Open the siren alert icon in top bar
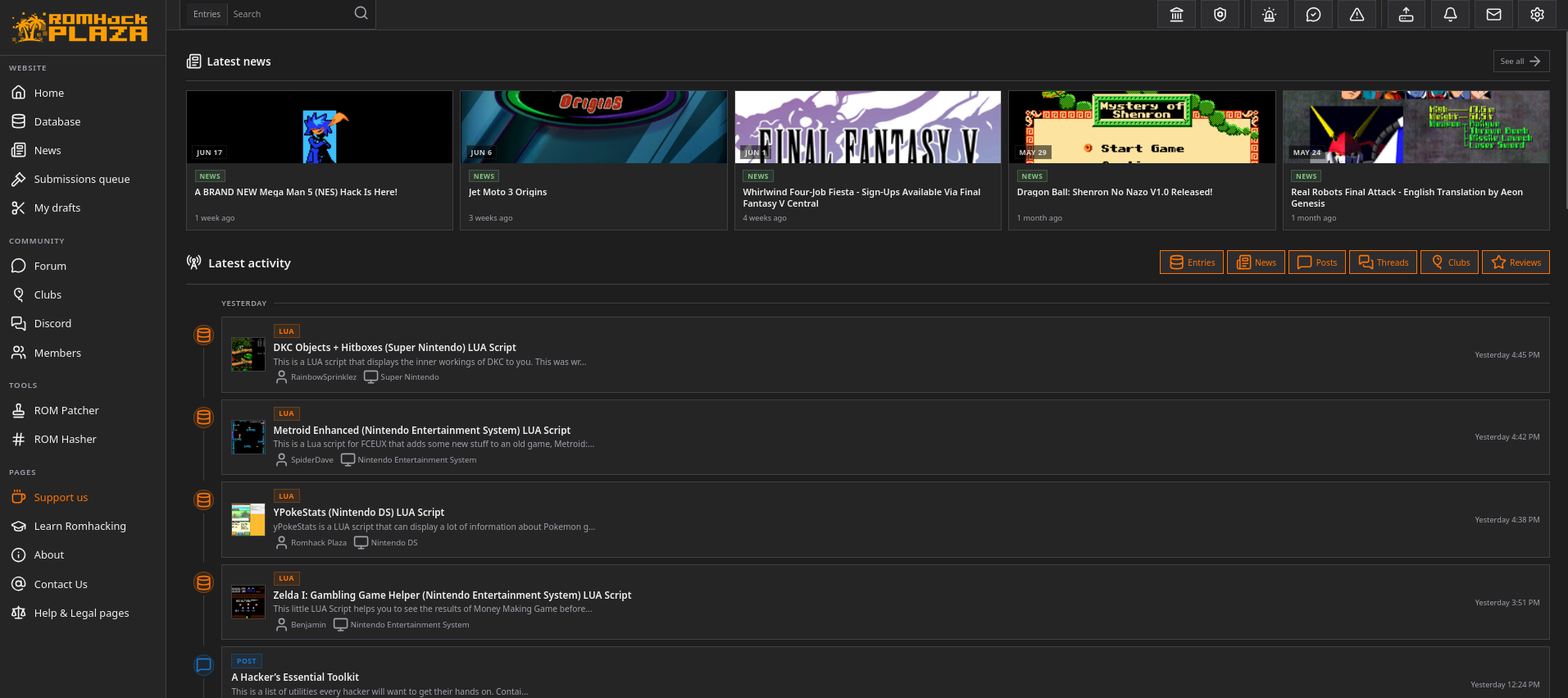 tap(1270, 15)
